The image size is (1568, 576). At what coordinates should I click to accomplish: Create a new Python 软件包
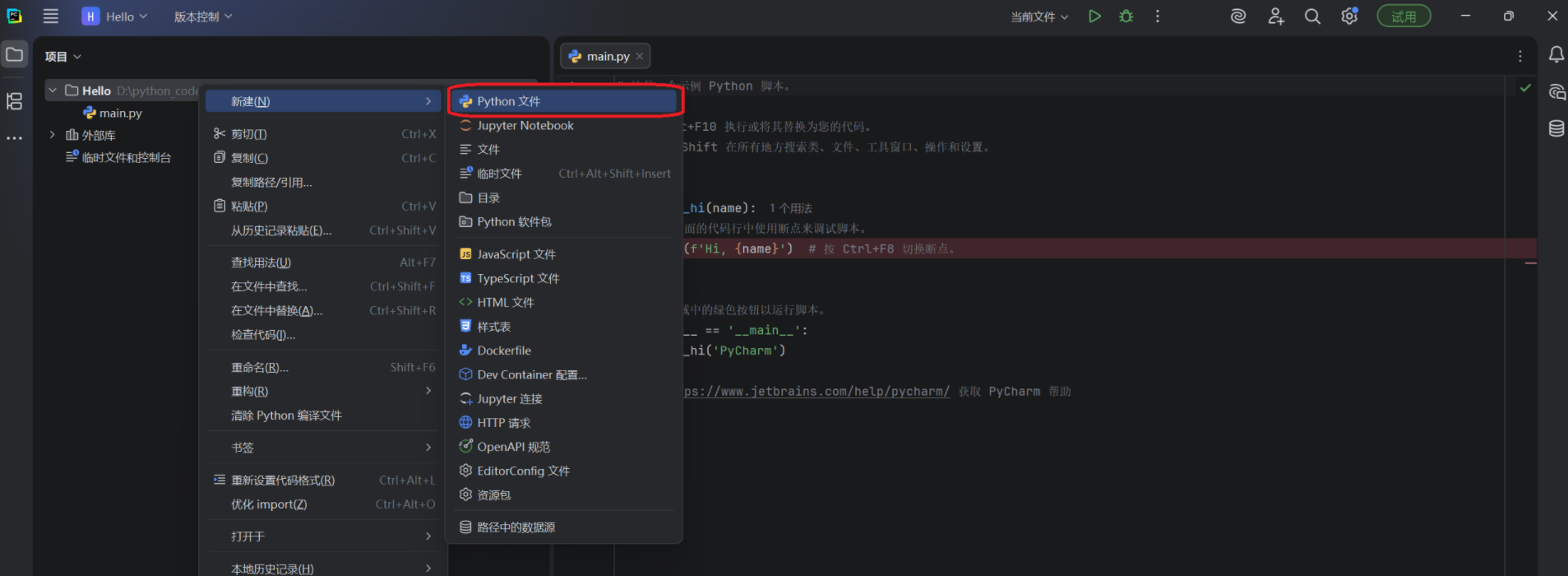pyautogui.click(x=564, y=222)
